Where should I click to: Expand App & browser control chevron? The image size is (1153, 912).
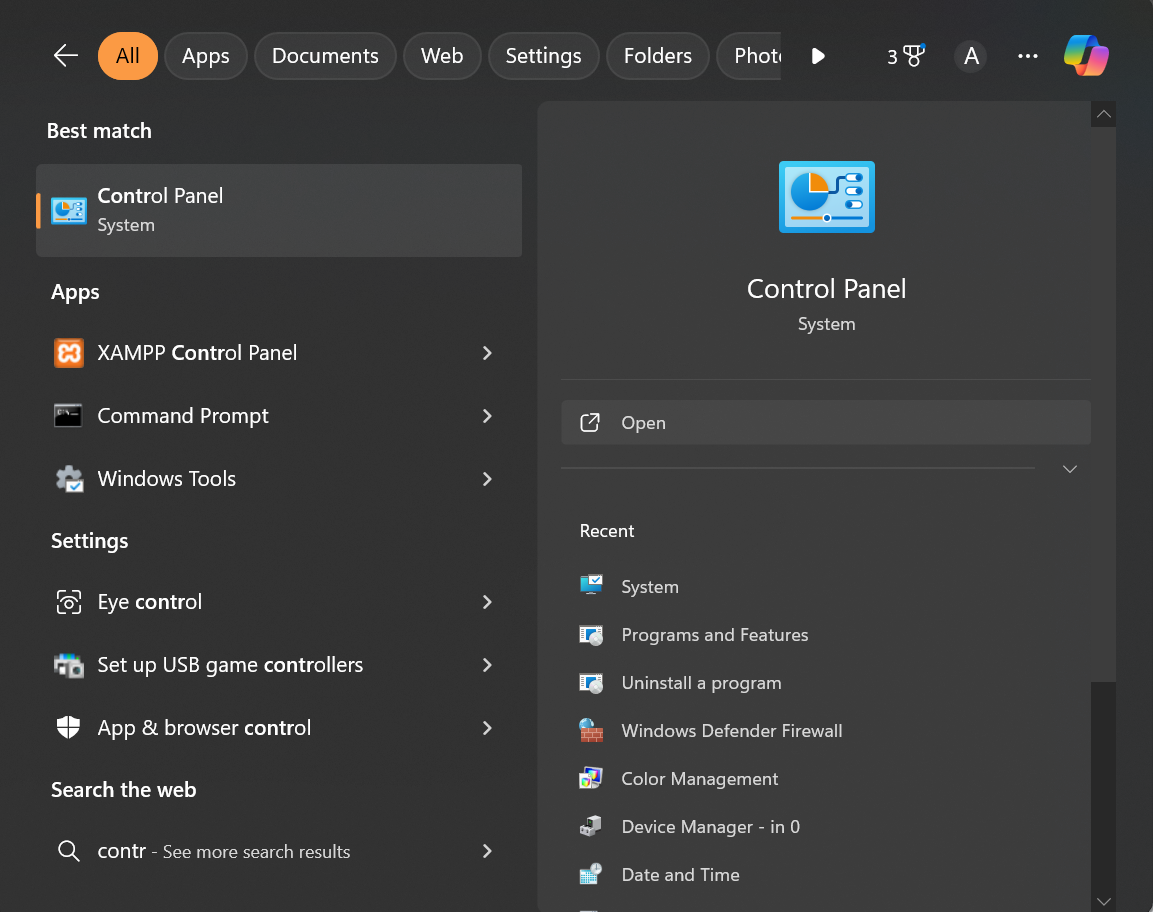[487, 728]
